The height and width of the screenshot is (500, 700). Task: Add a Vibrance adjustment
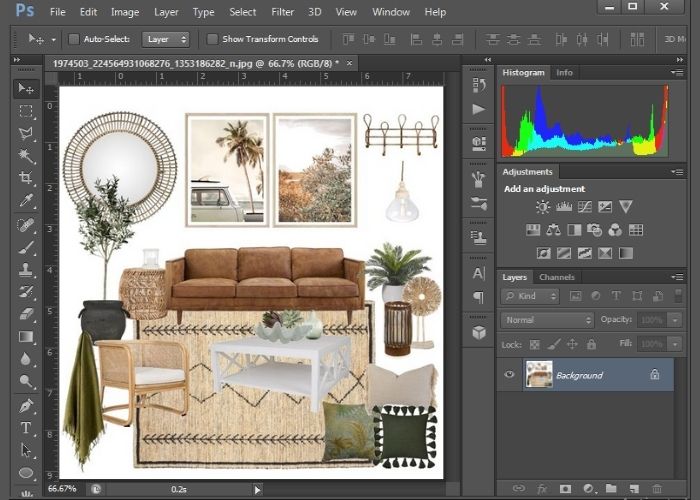(625, 207)
